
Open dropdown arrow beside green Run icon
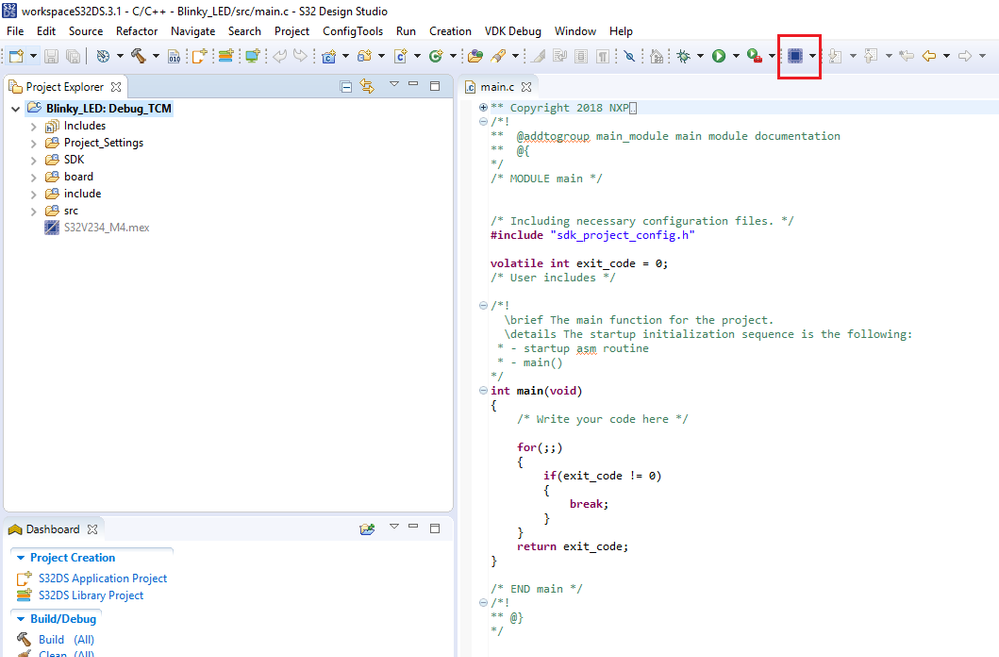(736, 56)
